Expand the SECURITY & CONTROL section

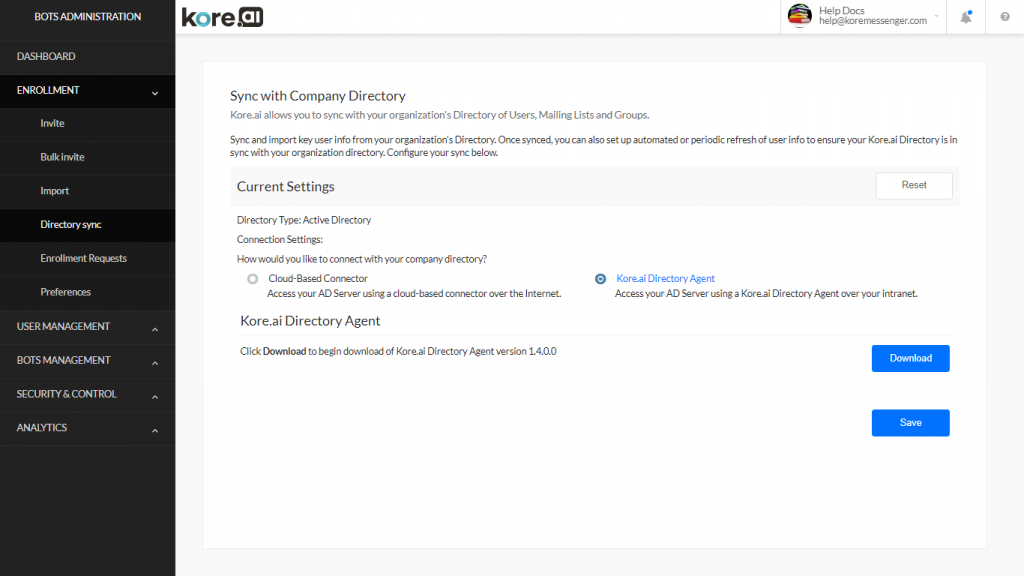(x=88, y=394)
